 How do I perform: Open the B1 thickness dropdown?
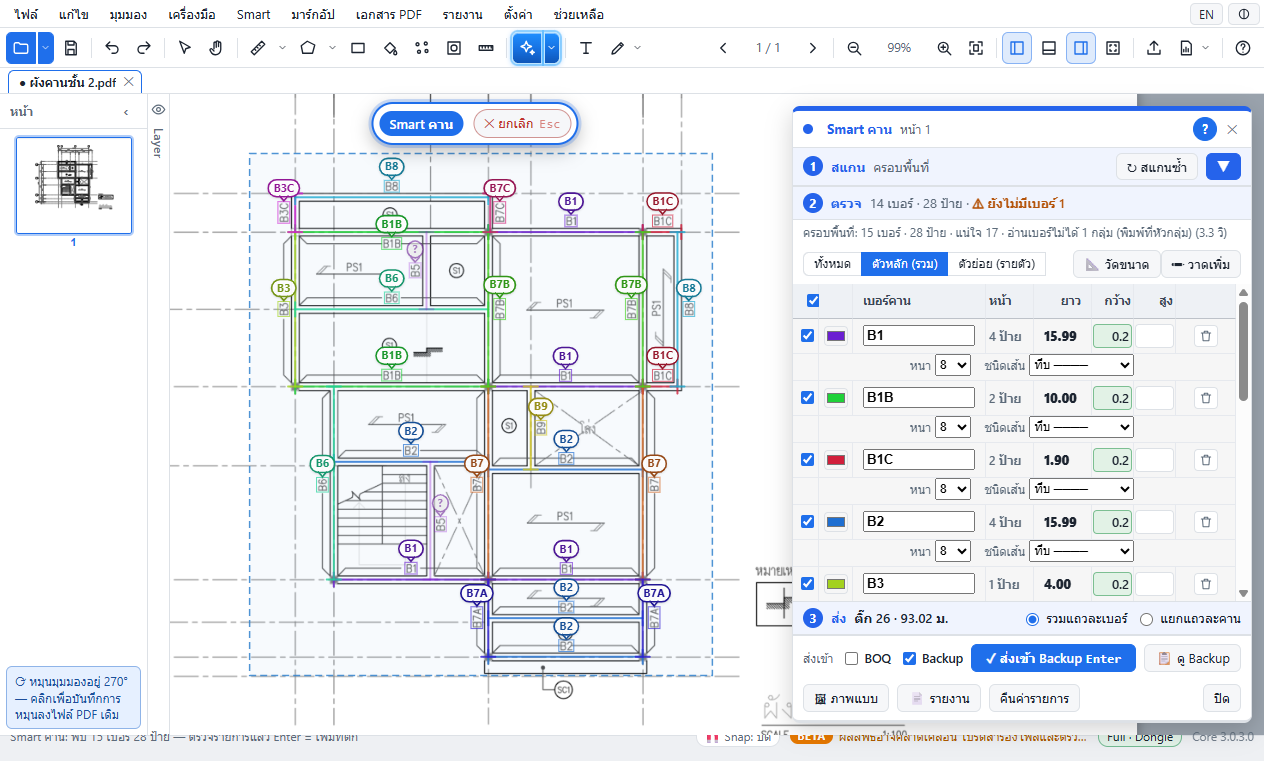(952, 365)
